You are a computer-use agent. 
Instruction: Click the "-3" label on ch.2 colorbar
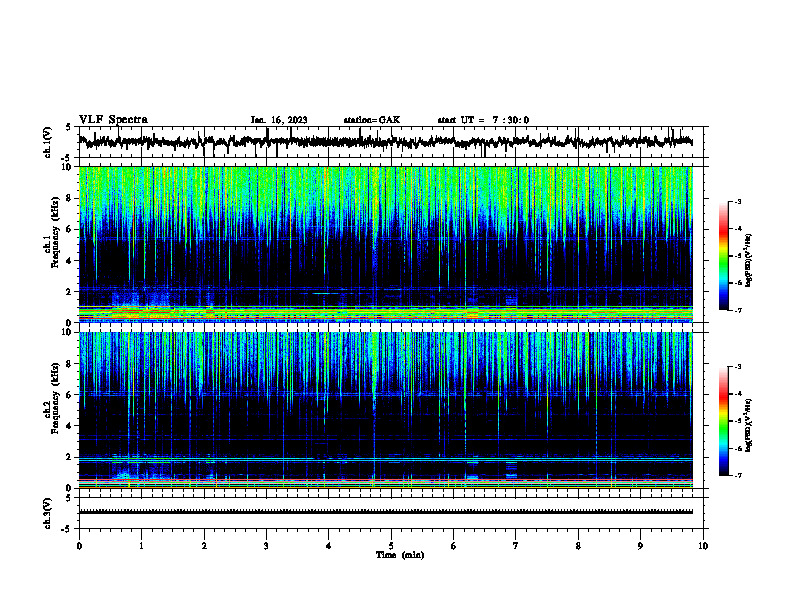pos(737,367)
